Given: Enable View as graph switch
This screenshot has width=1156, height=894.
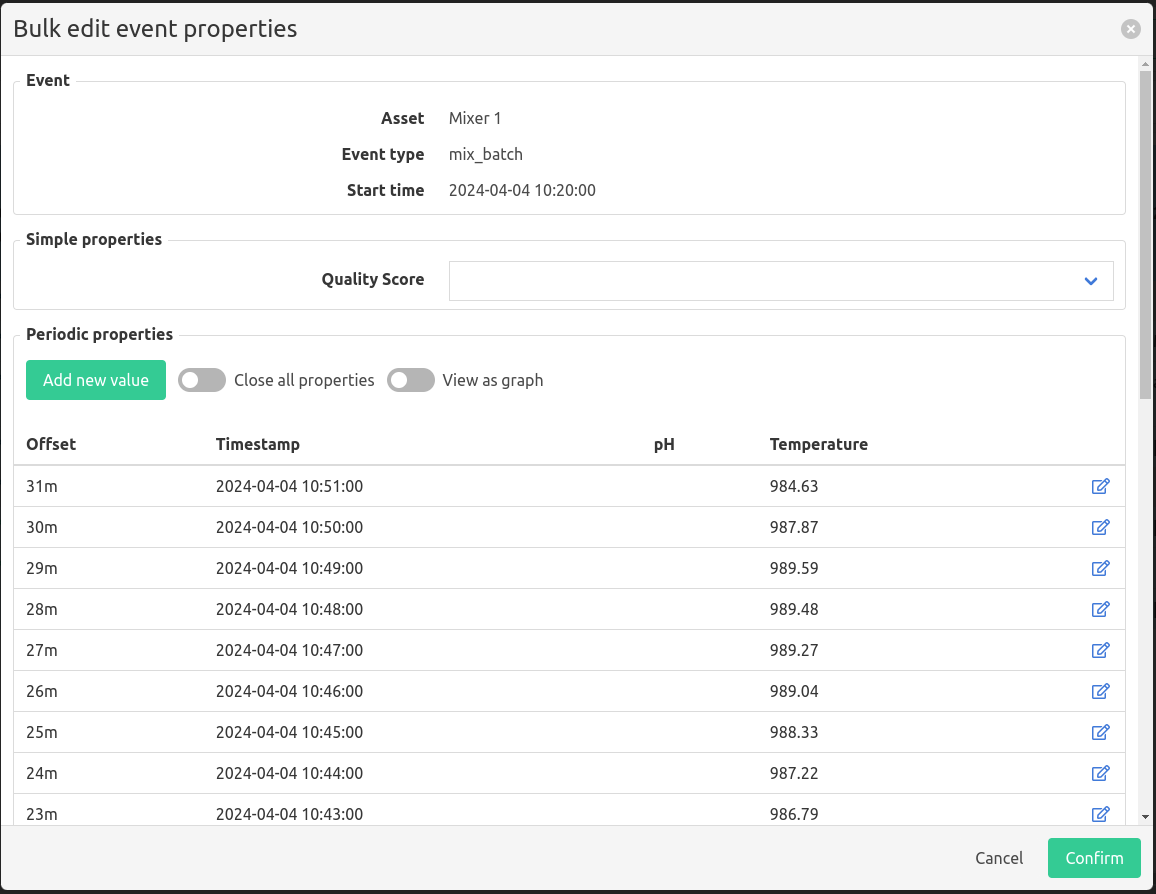Looking at the screenshot, I should pos(411,380).
